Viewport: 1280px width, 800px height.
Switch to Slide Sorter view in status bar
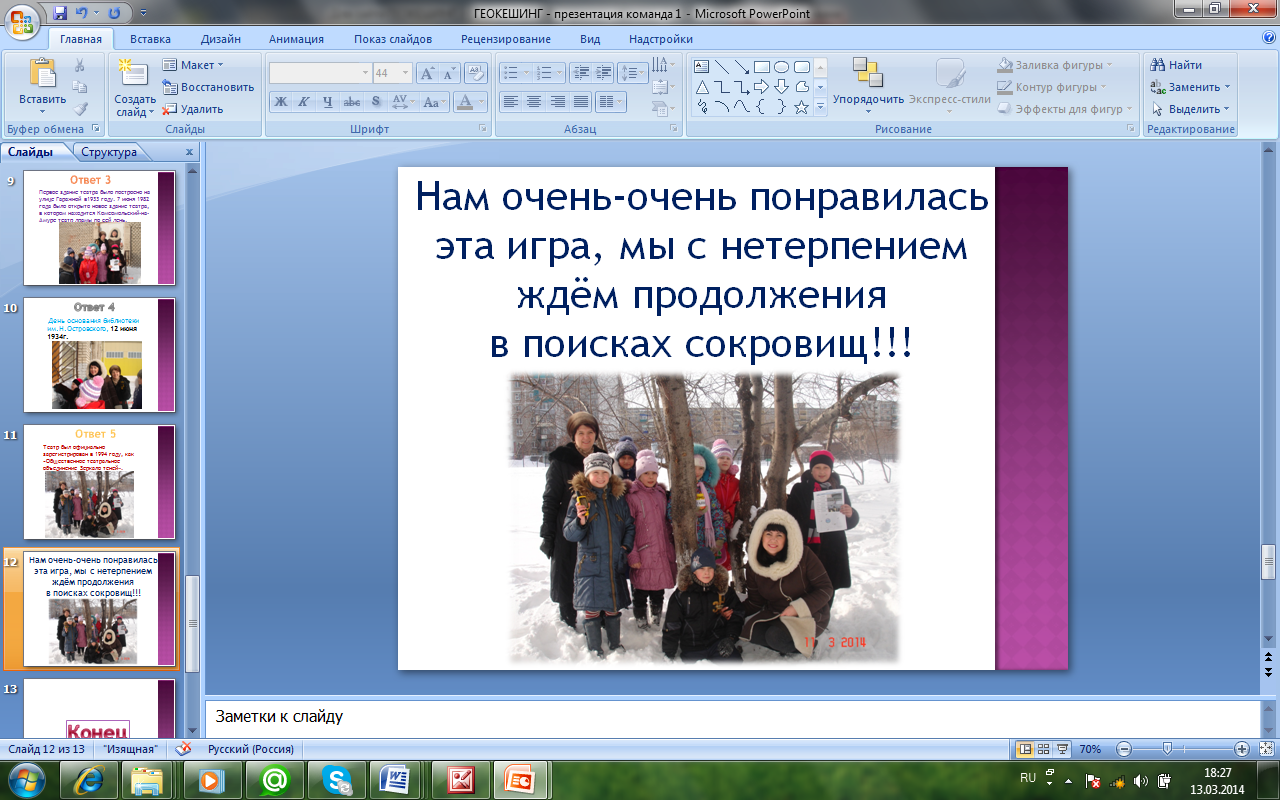(x=1043, y=748)
